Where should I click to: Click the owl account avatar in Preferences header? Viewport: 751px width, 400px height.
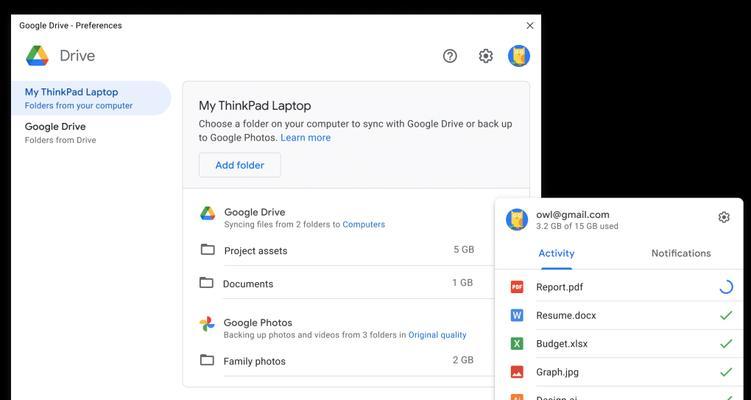click(x=519, y=56)
